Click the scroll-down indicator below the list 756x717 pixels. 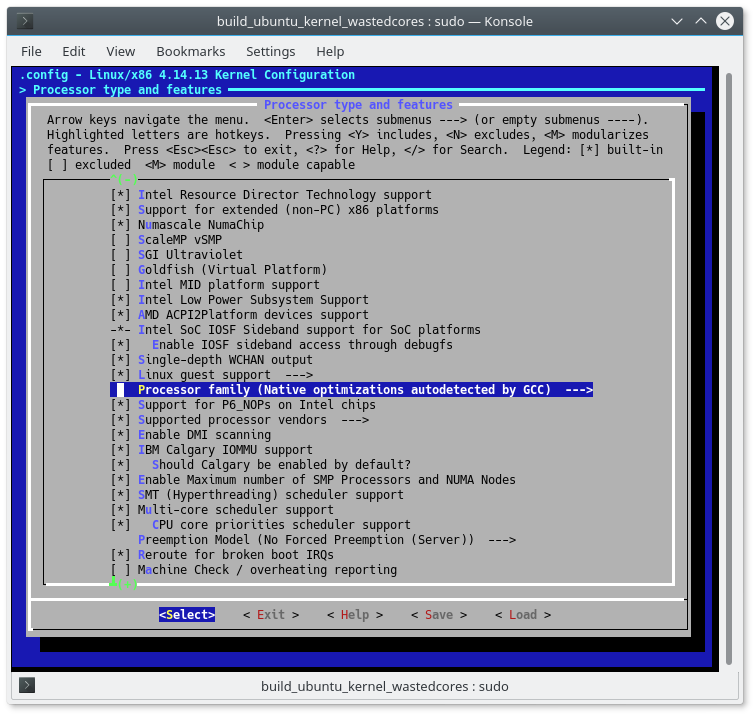click(x=124, y=584)
